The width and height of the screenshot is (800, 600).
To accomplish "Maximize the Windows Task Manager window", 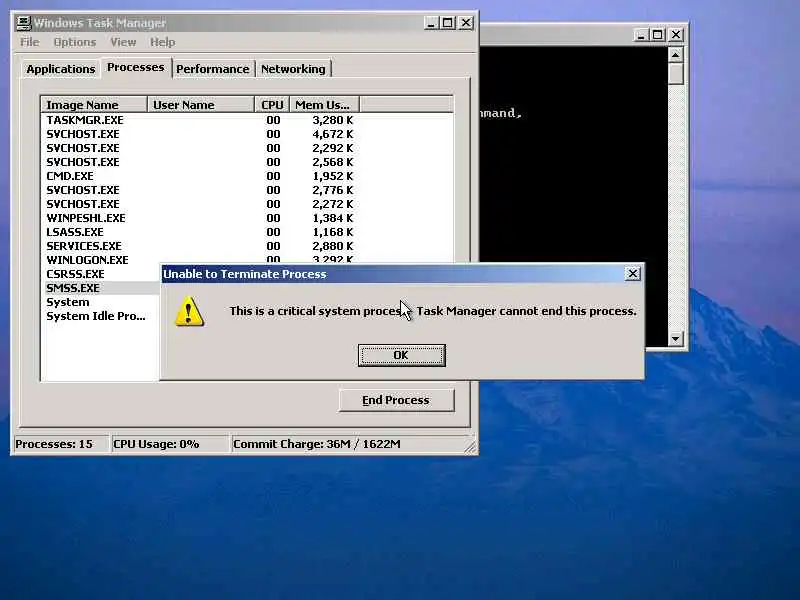I will (448, 23).
